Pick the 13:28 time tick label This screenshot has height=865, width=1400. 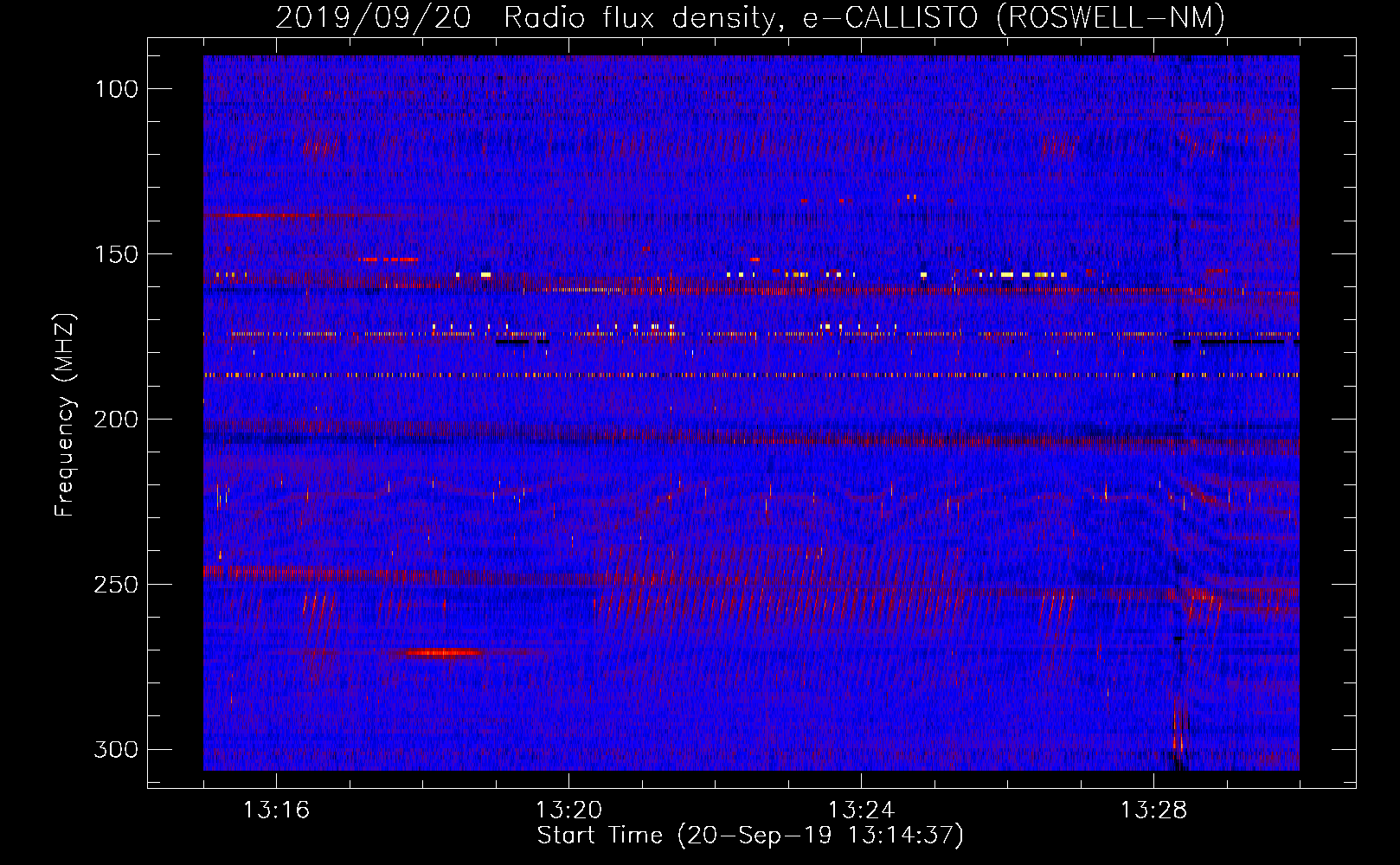point(1153,811)
